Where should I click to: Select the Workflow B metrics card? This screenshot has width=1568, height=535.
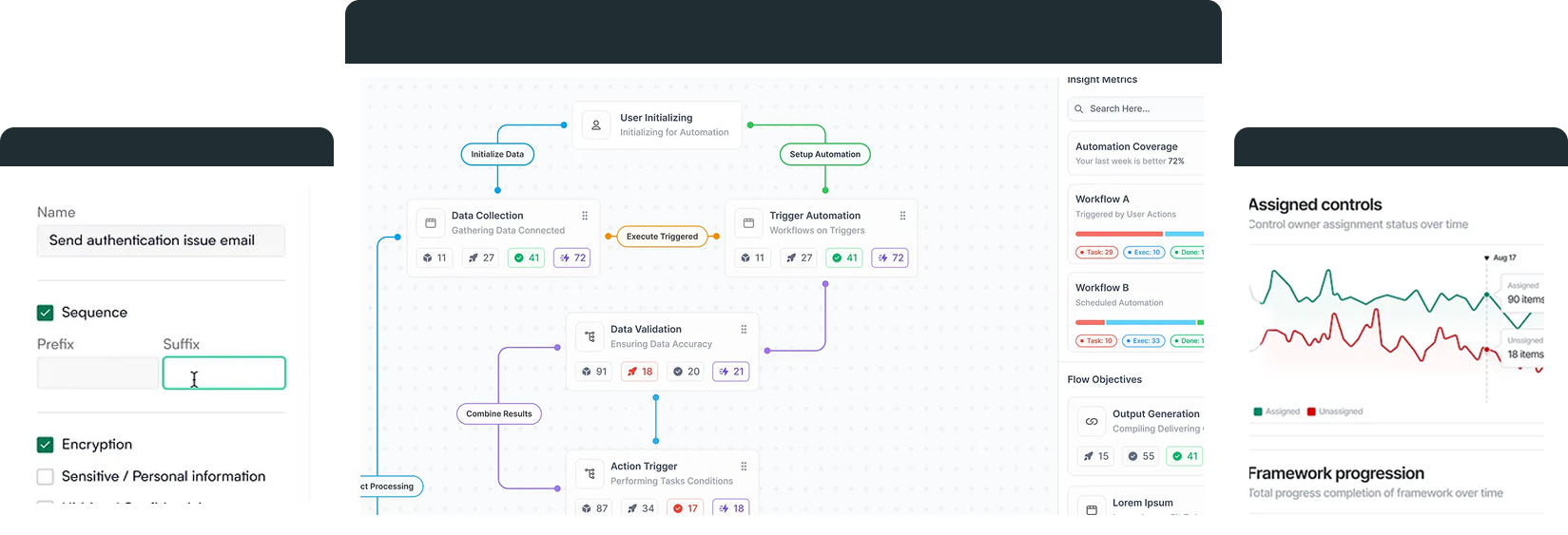coord(1137,313)
